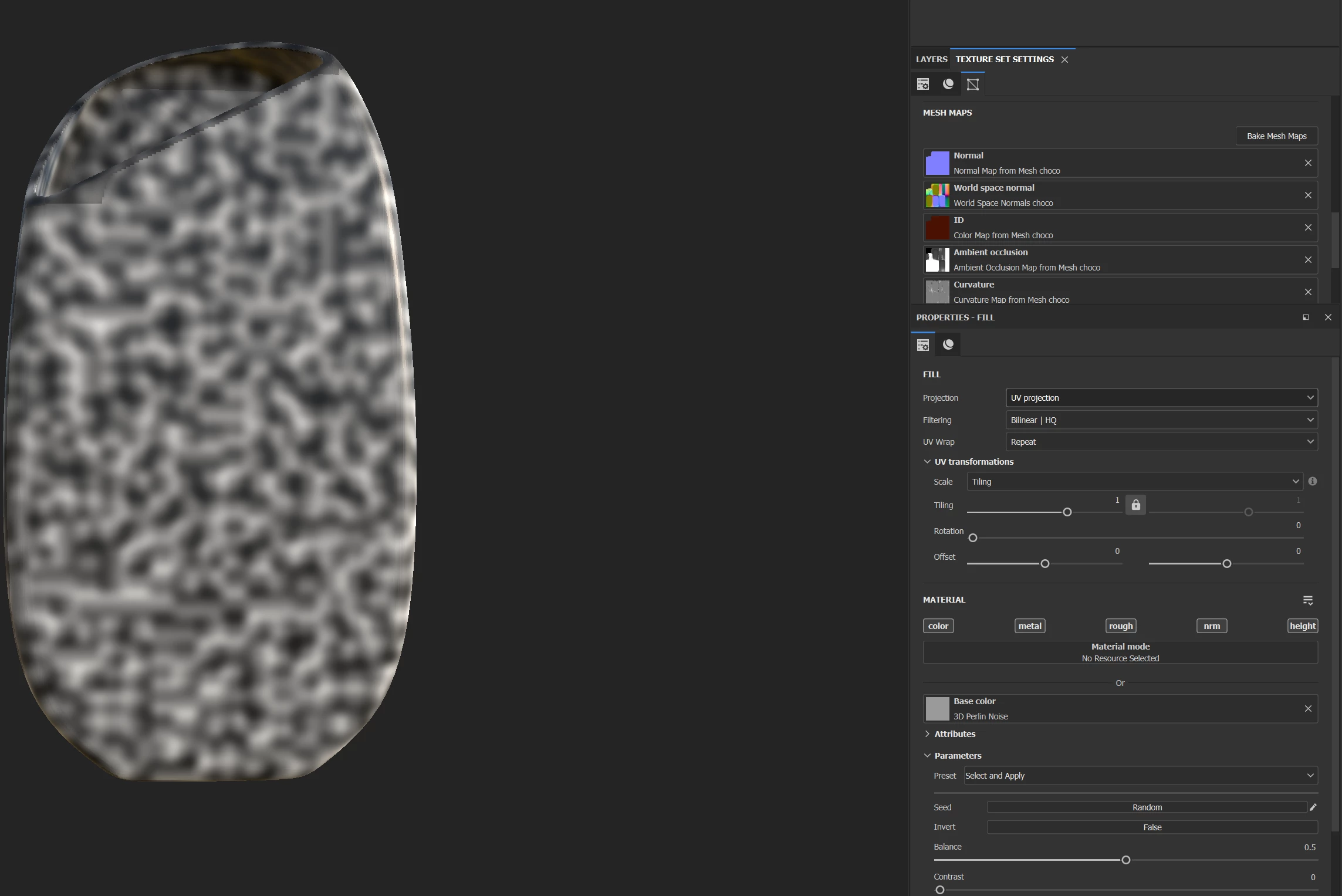Click the Bake Mesh Maps button

click(1276, 136)
